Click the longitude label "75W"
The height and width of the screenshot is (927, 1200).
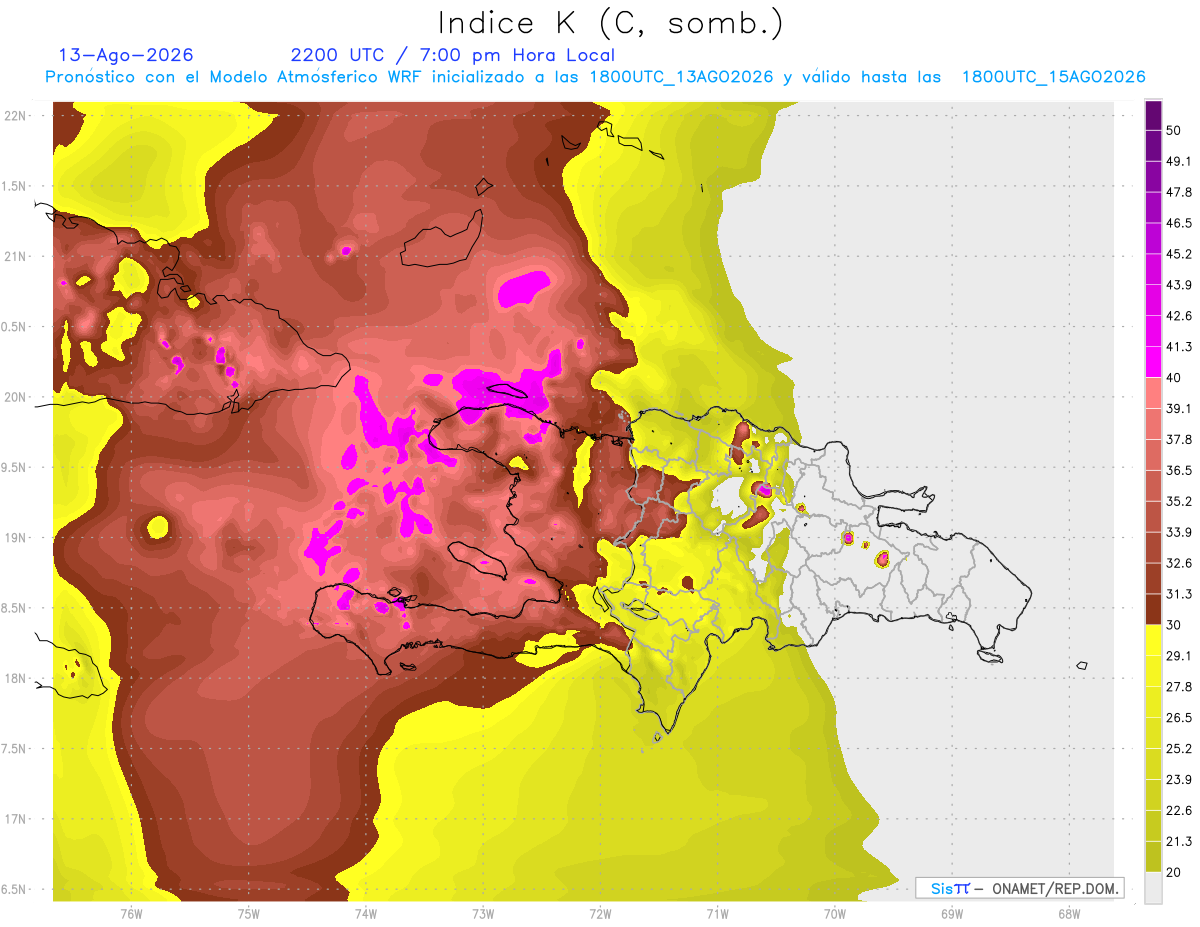point(249,913)
